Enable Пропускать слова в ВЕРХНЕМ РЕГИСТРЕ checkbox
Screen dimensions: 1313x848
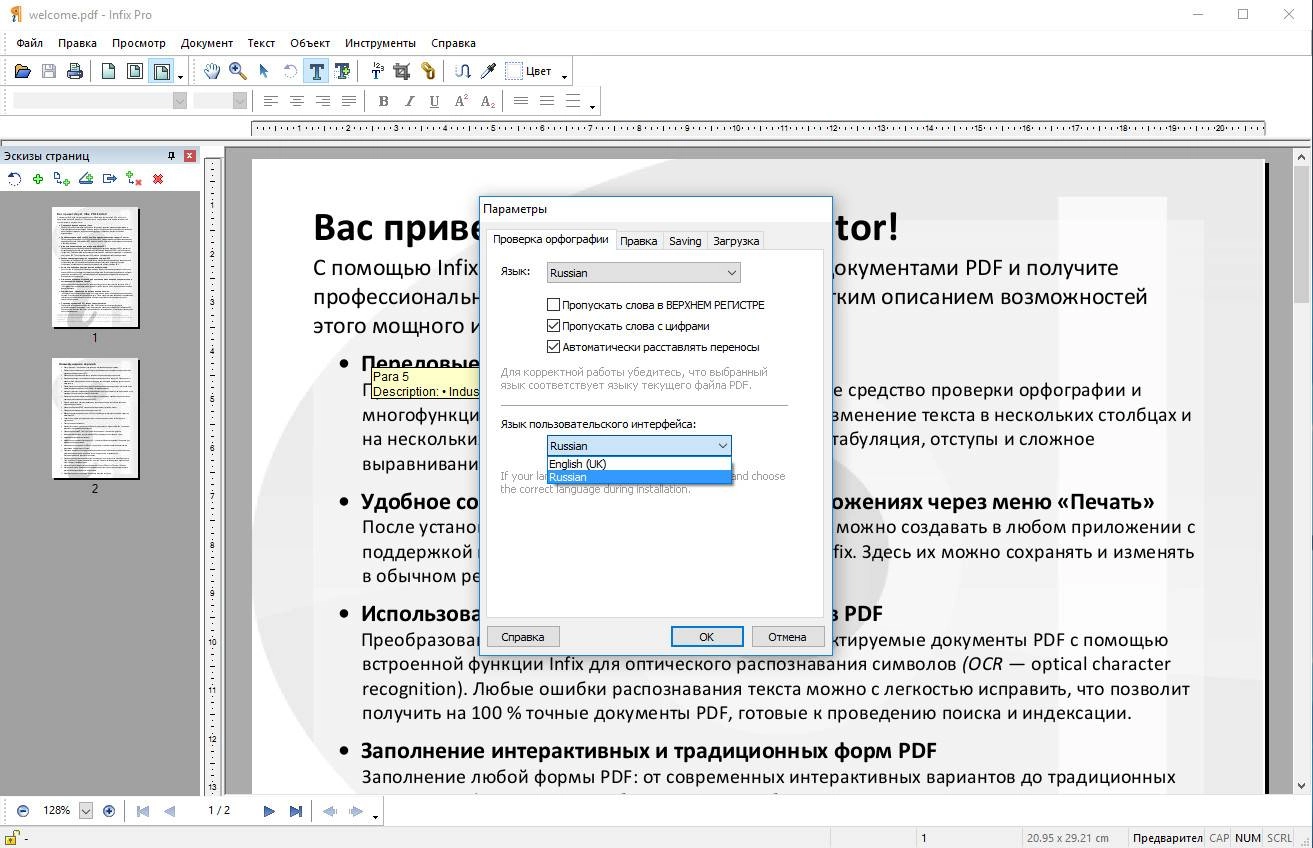coord(554,304)
